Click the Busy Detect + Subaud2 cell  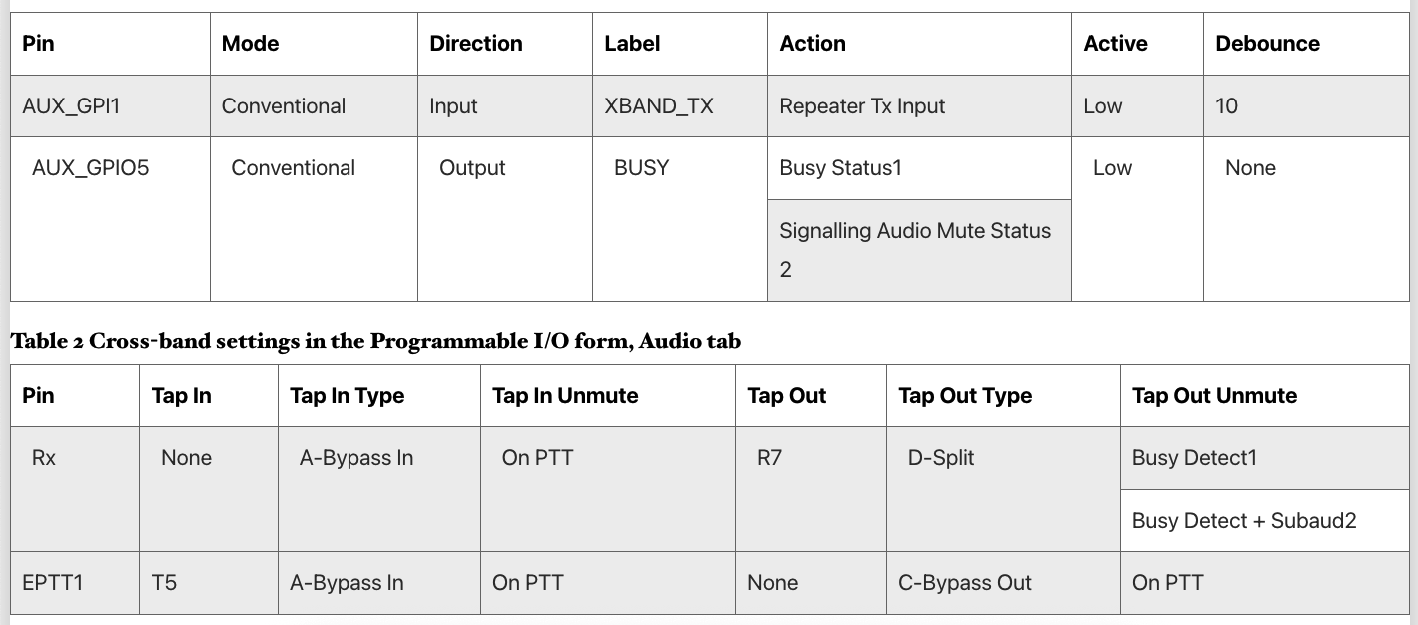[x=1265, y=520]
